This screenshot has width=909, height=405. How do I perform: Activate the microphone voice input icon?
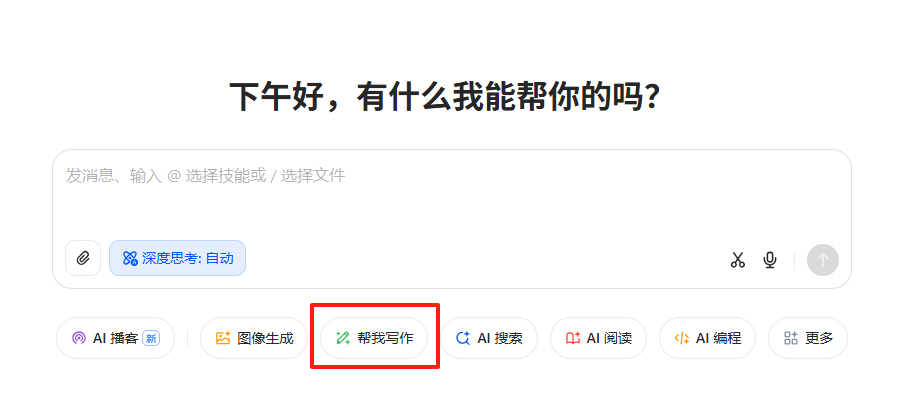coord(770,260)
